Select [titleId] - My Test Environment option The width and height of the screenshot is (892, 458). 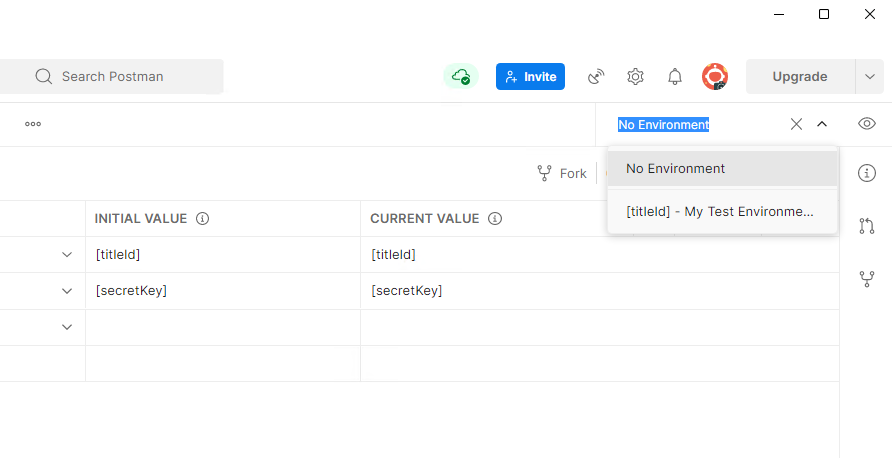(x=722, y=212)
